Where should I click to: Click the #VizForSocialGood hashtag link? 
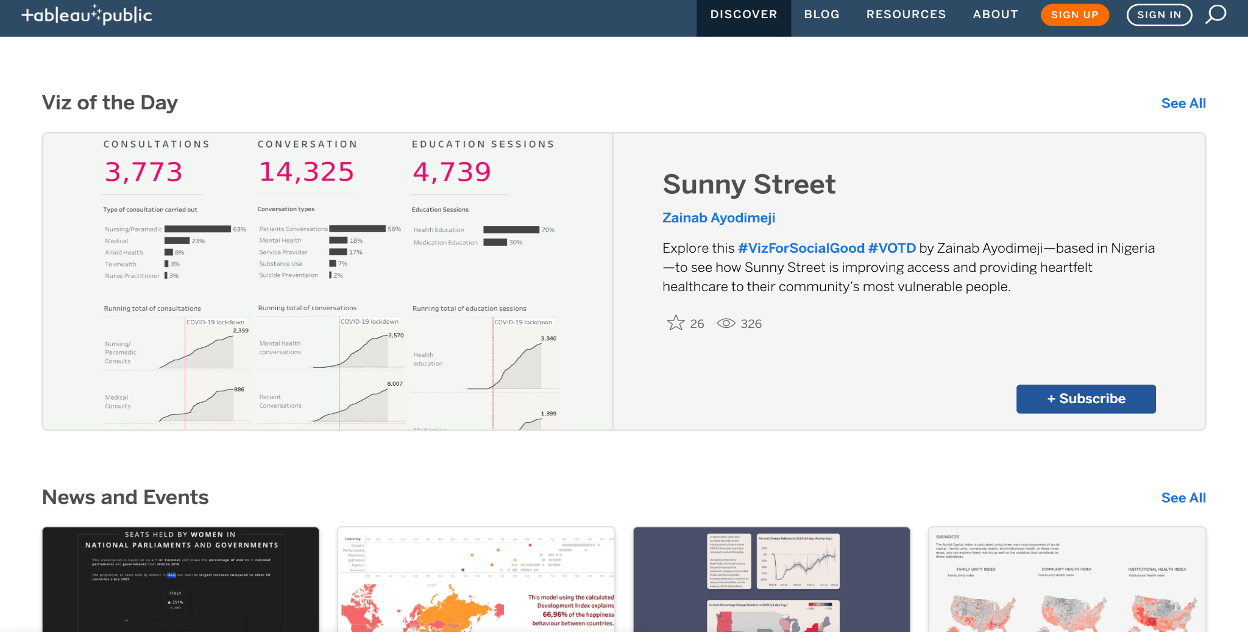(x=800, y=248)
